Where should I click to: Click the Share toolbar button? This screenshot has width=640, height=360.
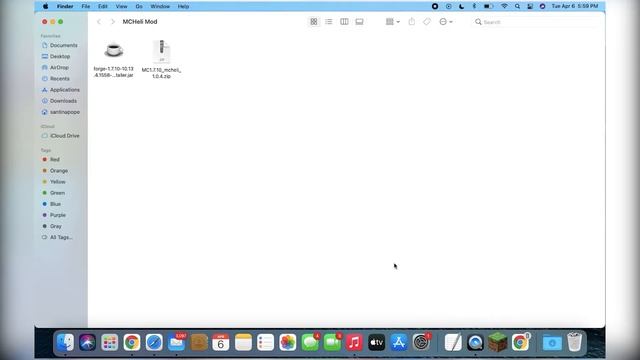click(411, 22)
